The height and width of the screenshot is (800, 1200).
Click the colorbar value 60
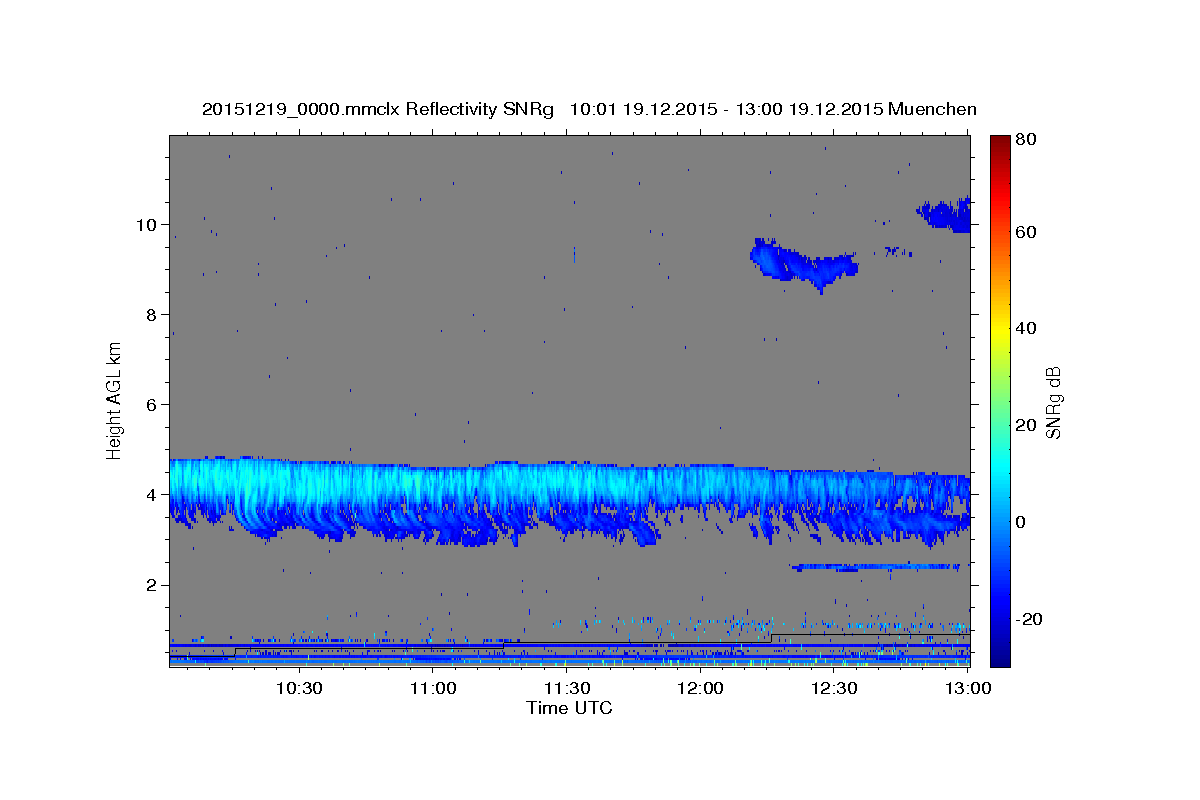pyautogui.click(x=1027, y=231)
